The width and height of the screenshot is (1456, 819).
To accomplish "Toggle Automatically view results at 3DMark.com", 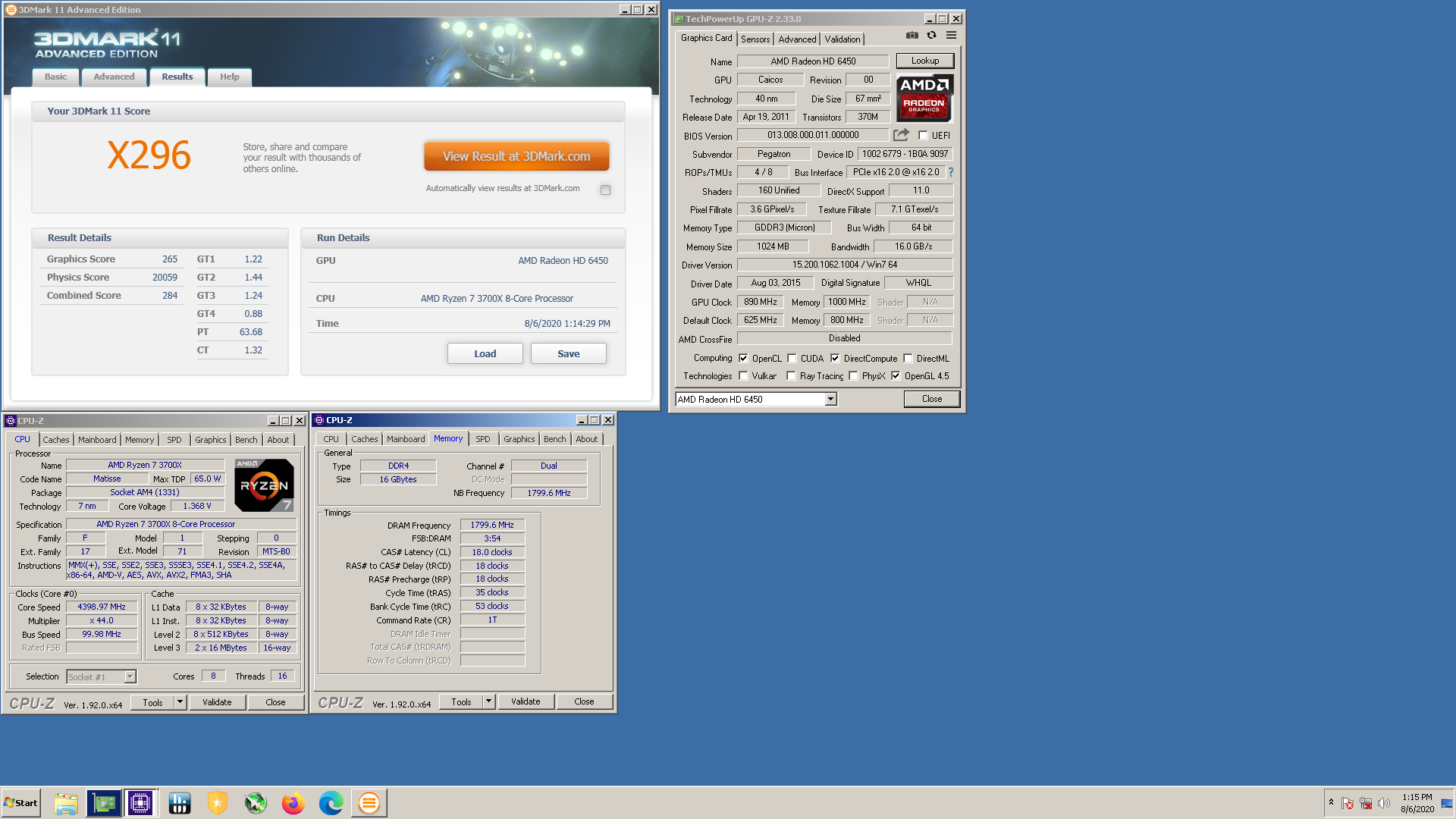I will 605,190.
